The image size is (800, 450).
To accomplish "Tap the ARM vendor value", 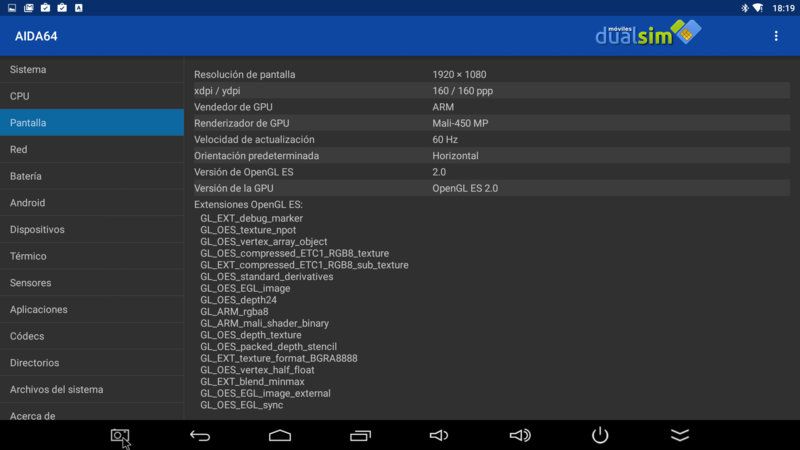I will 443,107.
